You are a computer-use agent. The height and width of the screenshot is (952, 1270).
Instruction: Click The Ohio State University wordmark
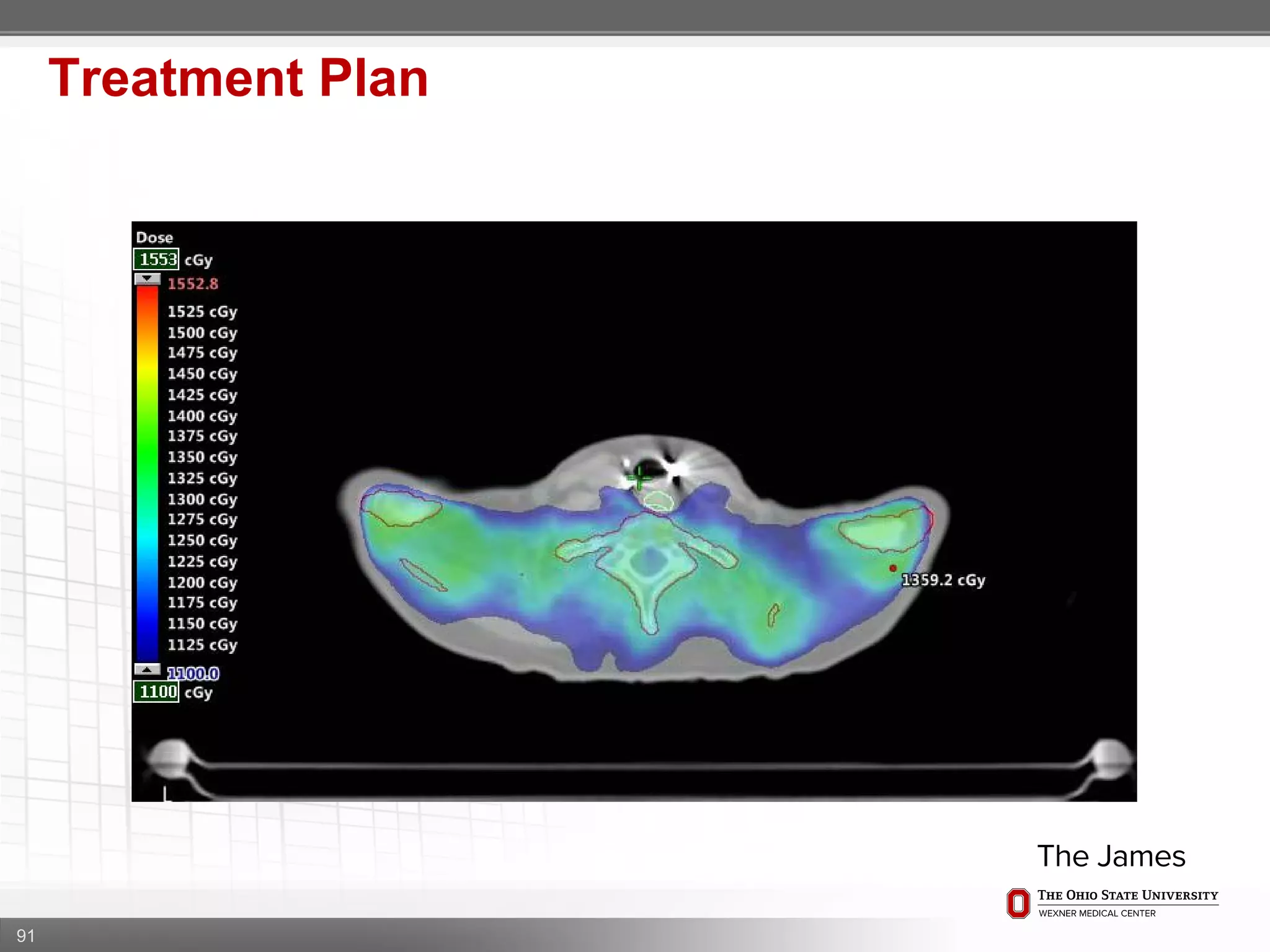pos(1128,896)
